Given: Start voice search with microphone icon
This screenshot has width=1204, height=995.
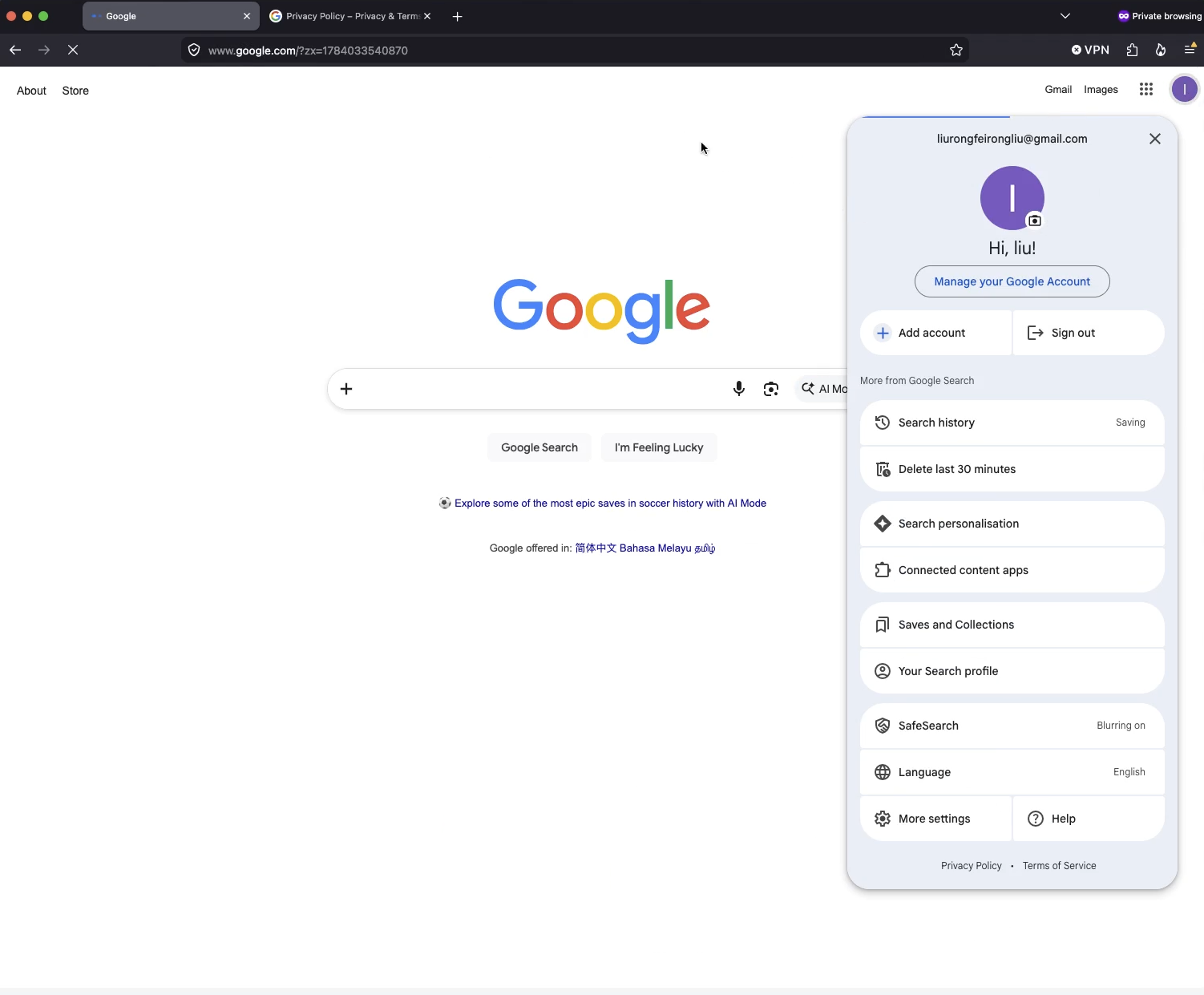Looking at the screenshot, I should click(x=739, y=389).
